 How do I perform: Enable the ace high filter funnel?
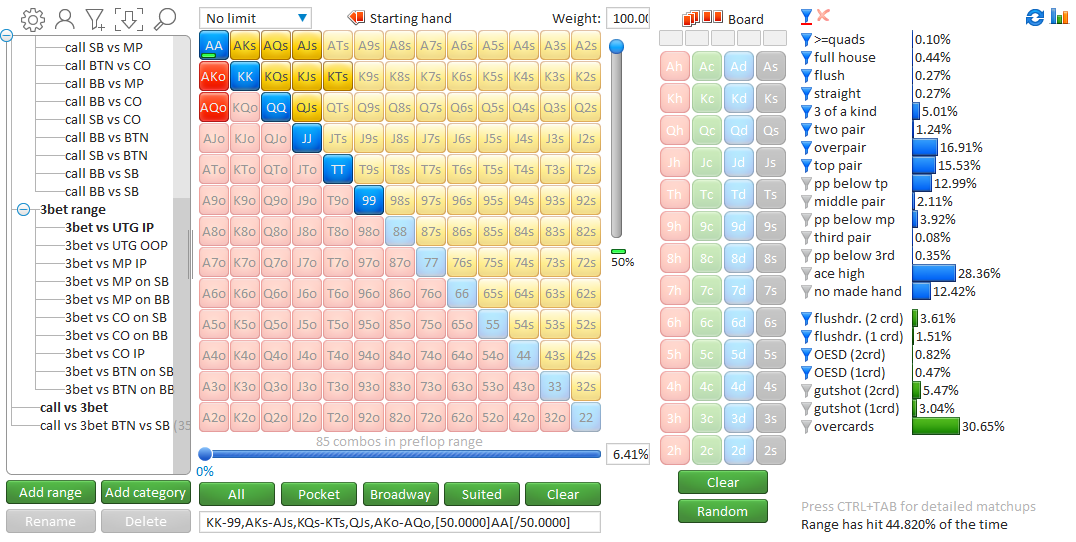(x=807, y=274)
